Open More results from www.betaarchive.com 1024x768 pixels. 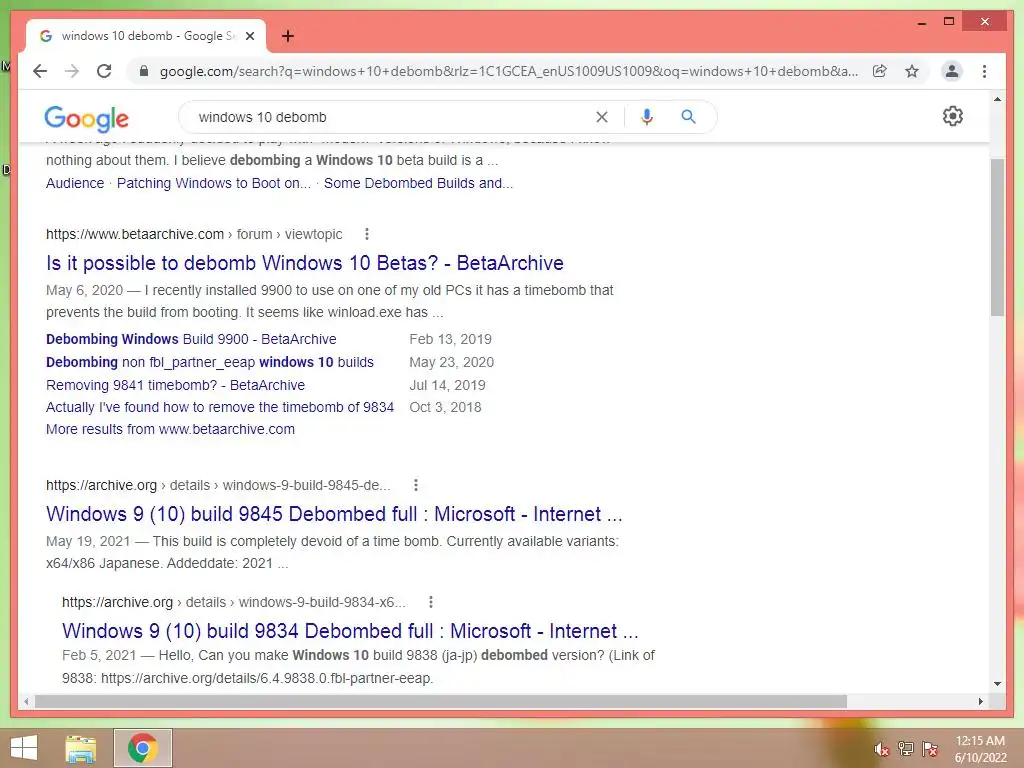pos(170,430)
